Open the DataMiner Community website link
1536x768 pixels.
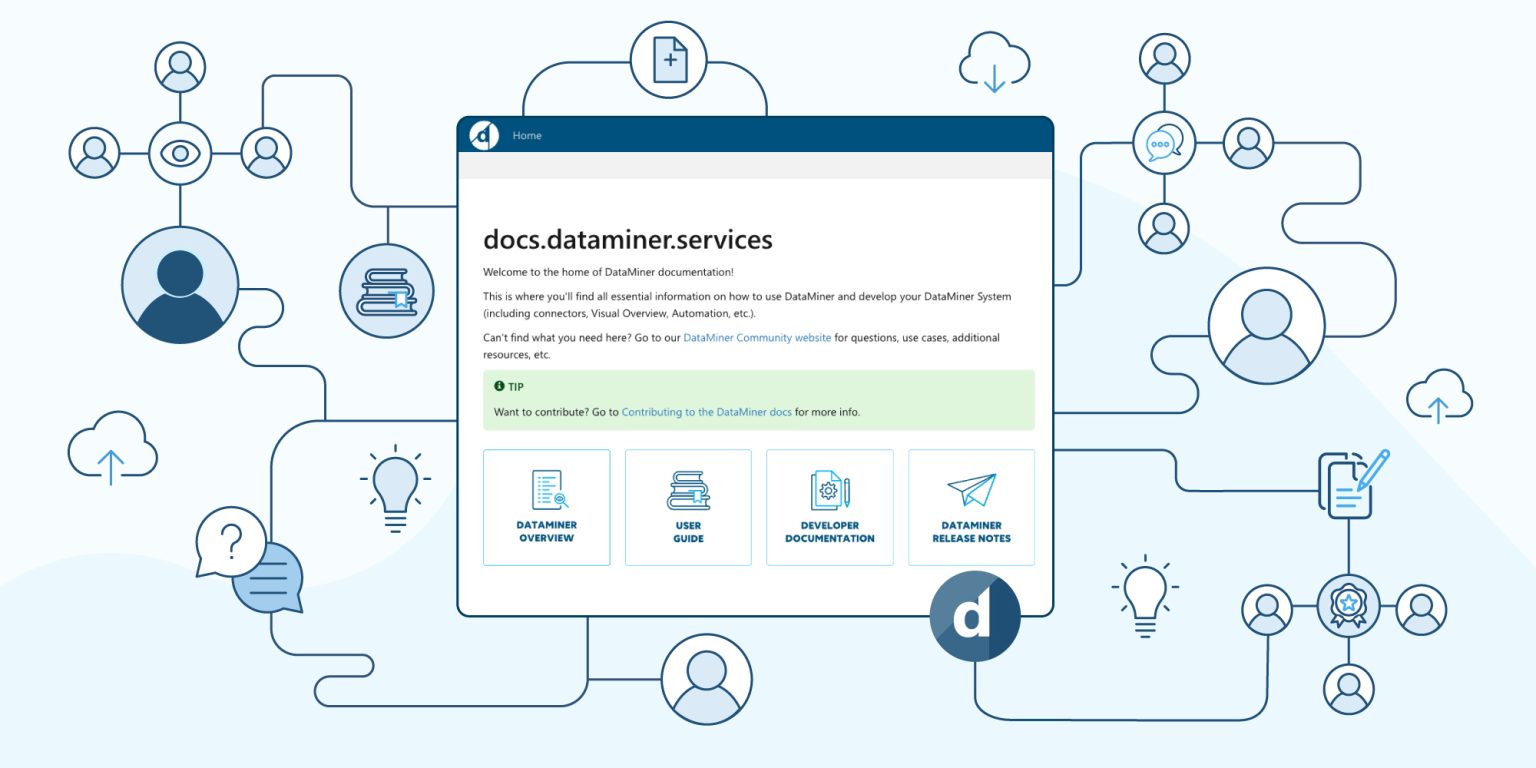(x=756, y=338)
